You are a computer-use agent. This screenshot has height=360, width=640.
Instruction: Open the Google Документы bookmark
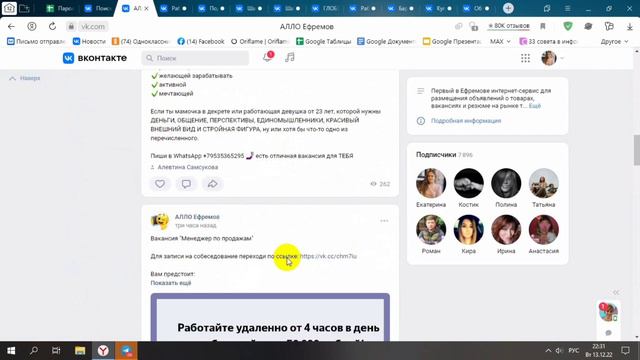(x=386, y=42)
